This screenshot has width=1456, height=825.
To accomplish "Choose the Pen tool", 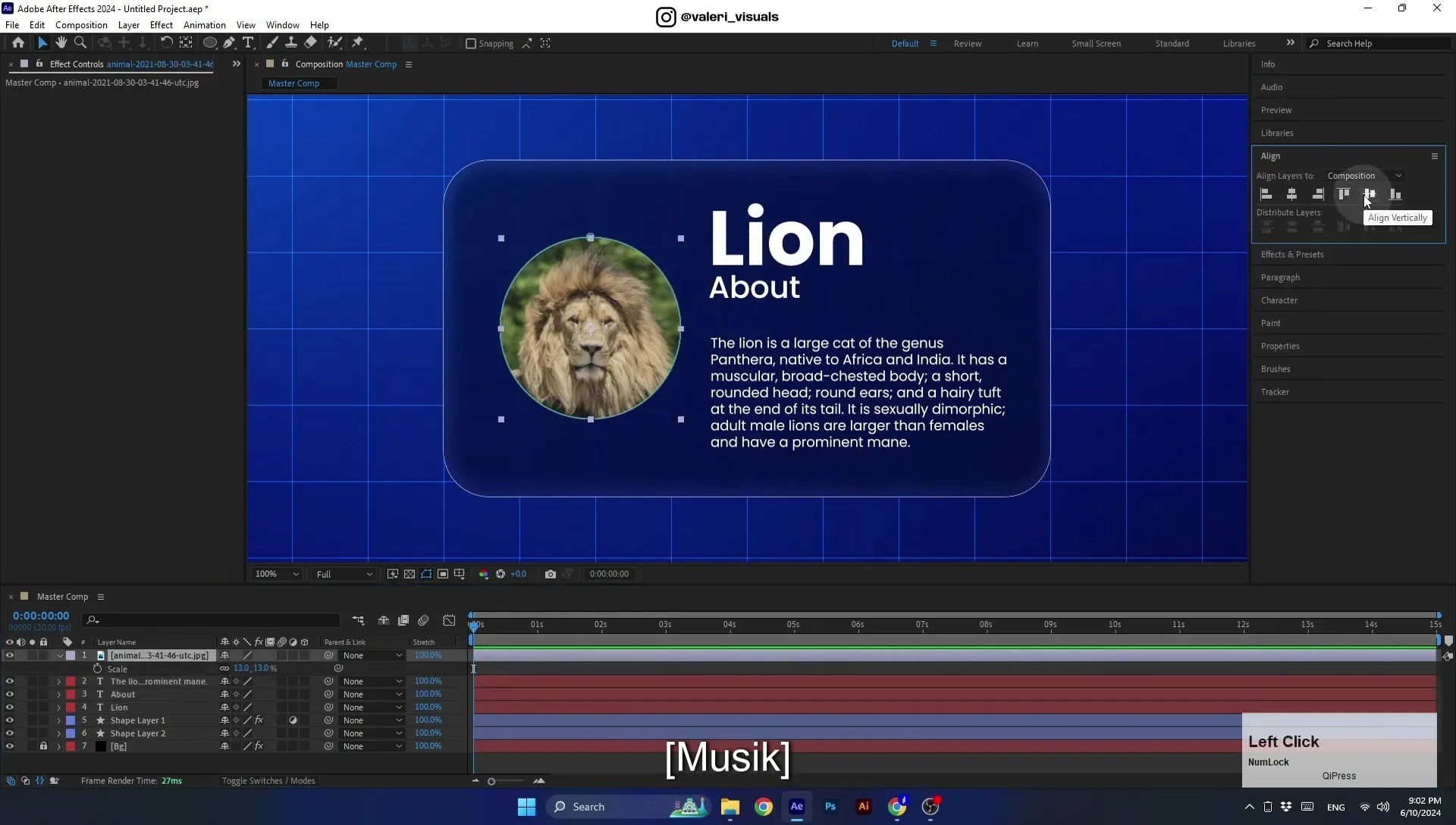I will (x=229, y=43).
